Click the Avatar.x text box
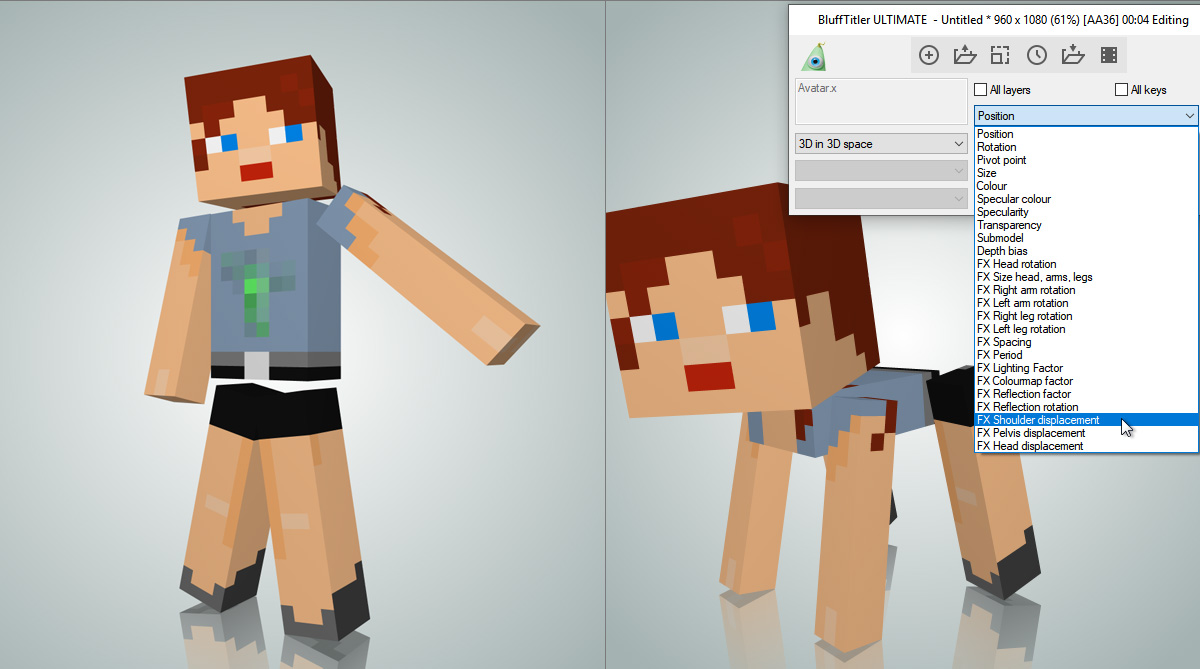 point(881,102)
